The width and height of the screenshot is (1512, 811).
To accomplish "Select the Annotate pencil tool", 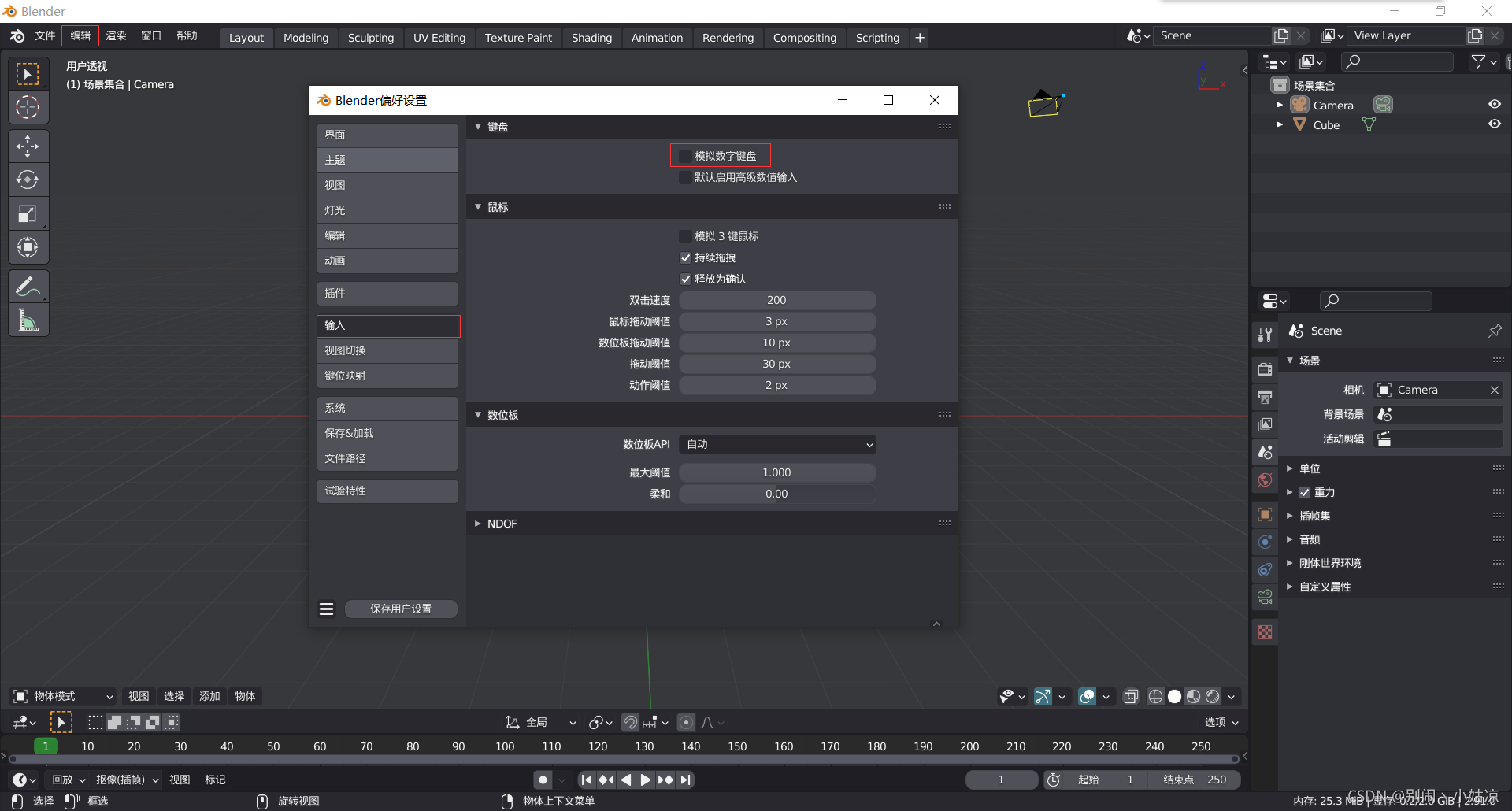I will [28, 287].
